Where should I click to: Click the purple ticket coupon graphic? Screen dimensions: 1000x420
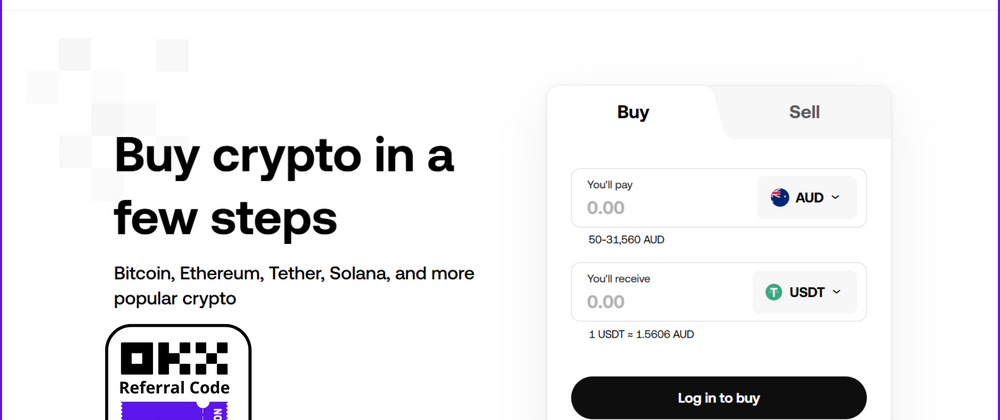[177, 410]
